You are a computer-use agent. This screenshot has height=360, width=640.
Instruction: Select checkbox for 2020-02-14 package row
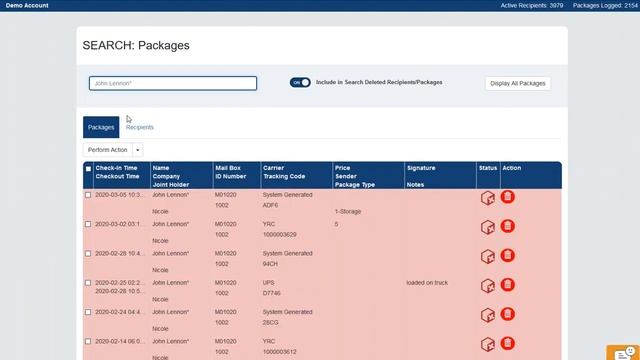tap(88, 341)
